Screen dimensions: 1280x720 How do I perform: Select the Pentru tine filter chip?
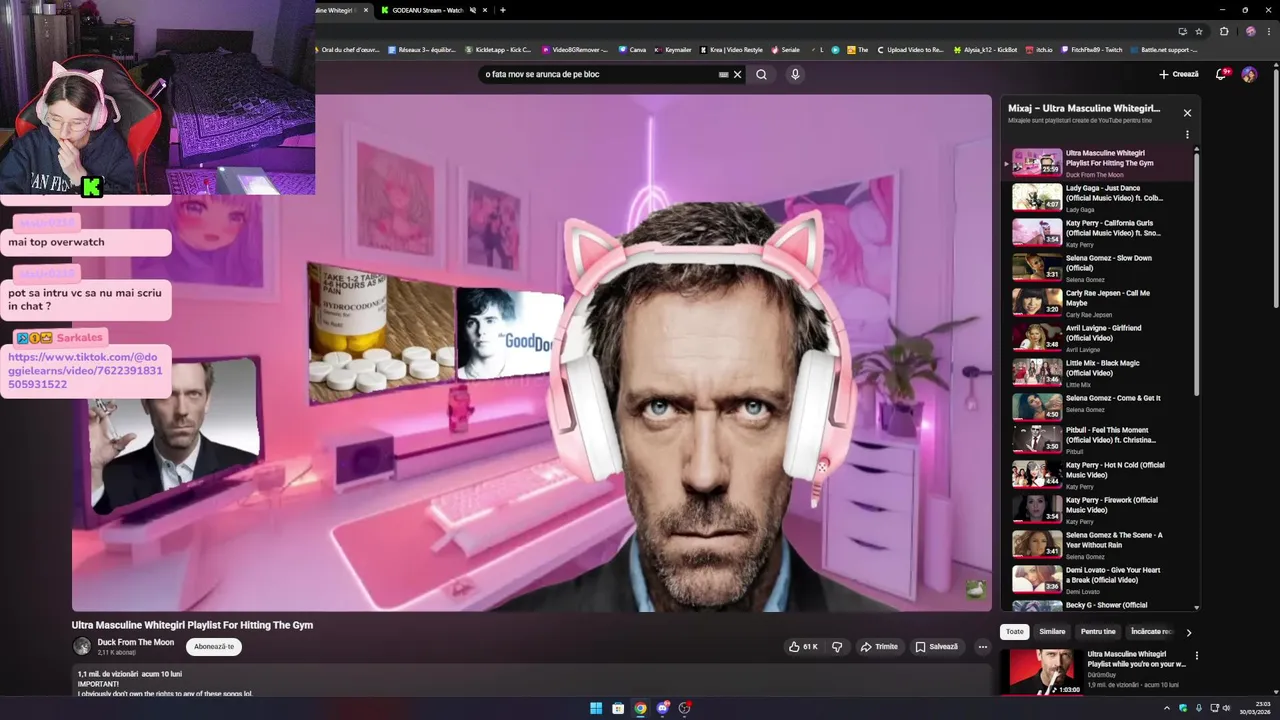click(x=1098, y=632)
